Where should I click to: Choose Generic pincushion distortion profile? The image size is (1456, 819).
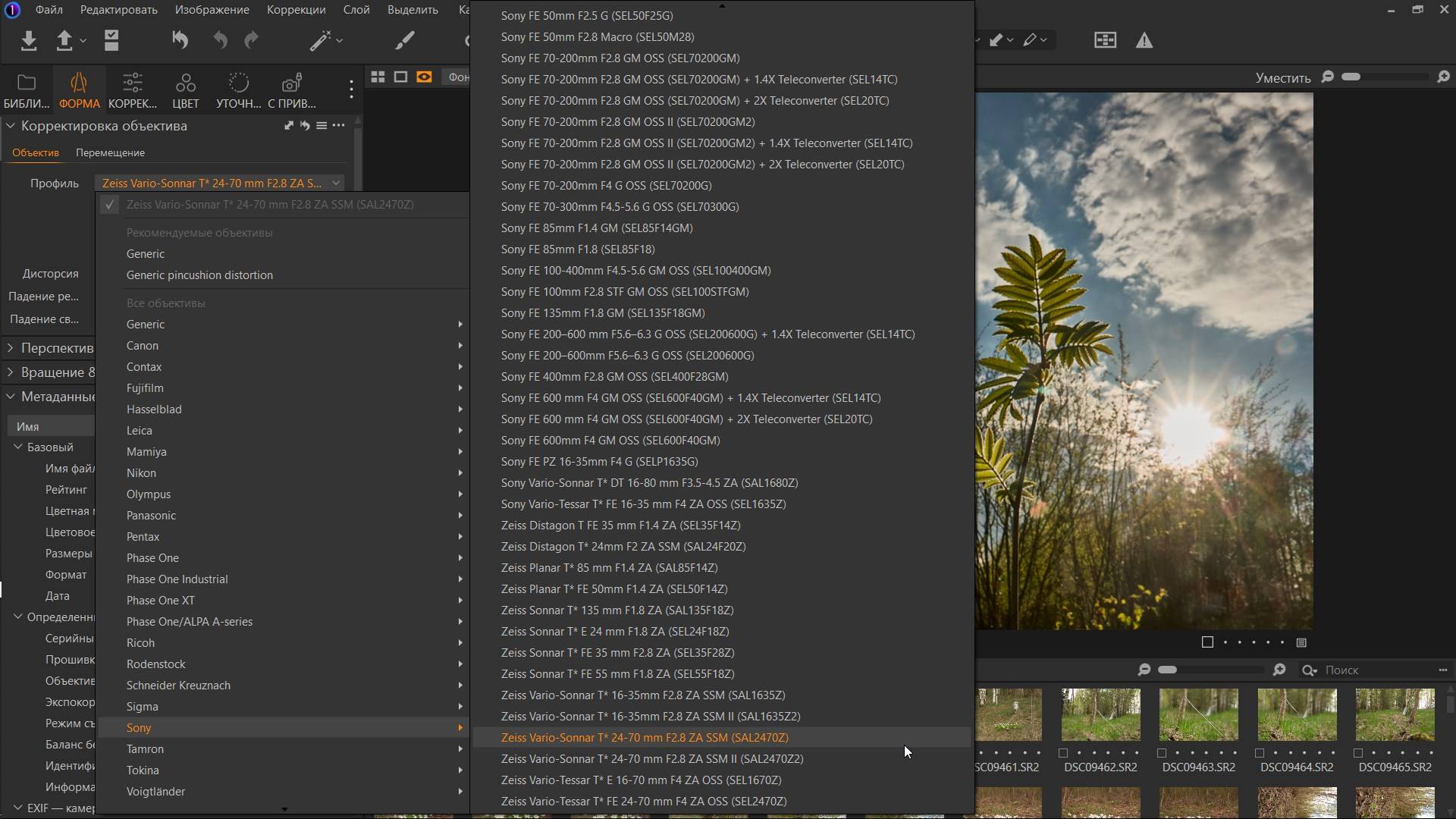199,275
